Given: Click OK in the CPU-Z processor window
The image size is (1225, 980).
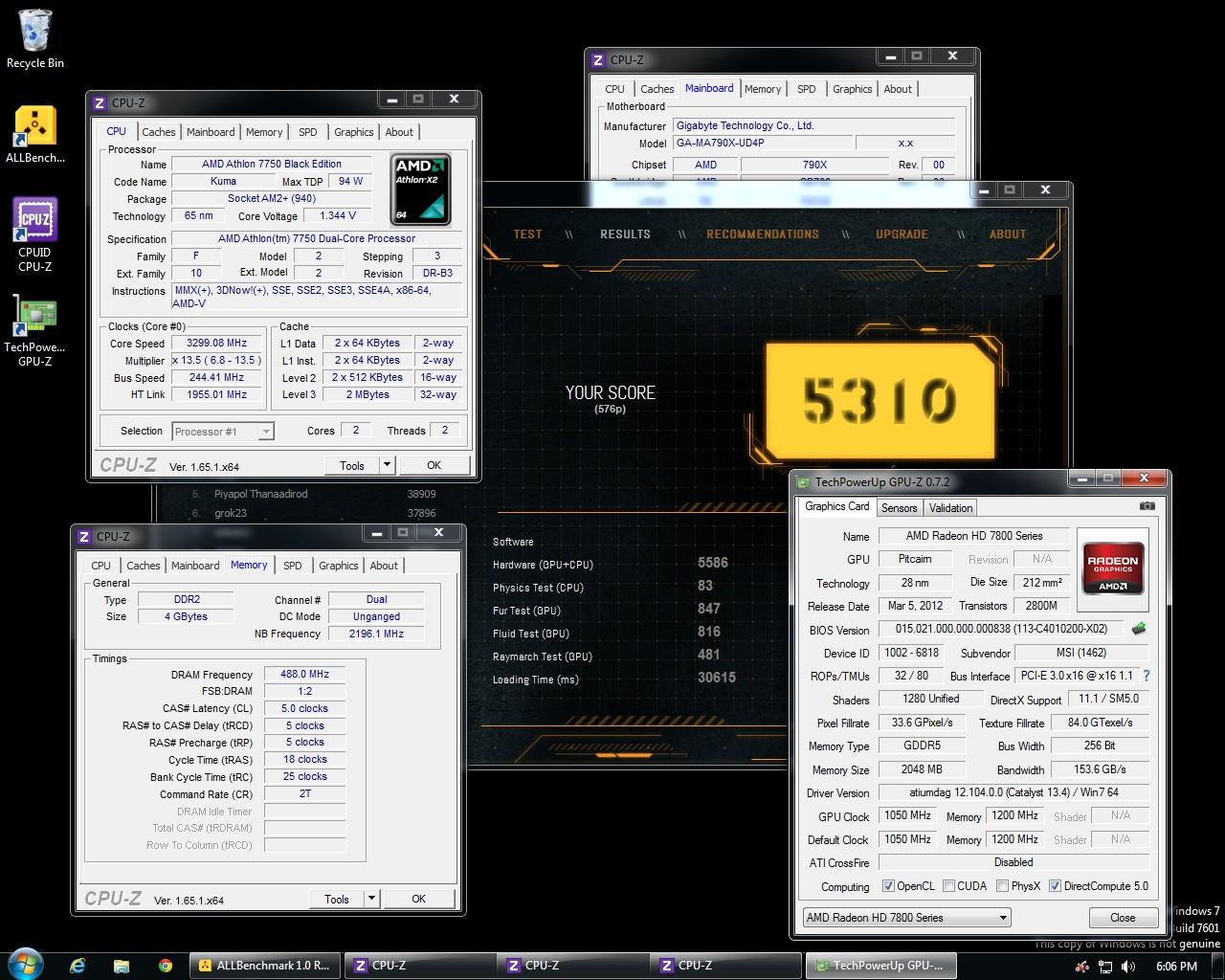Looking at the screenshot, I should 434,465.
